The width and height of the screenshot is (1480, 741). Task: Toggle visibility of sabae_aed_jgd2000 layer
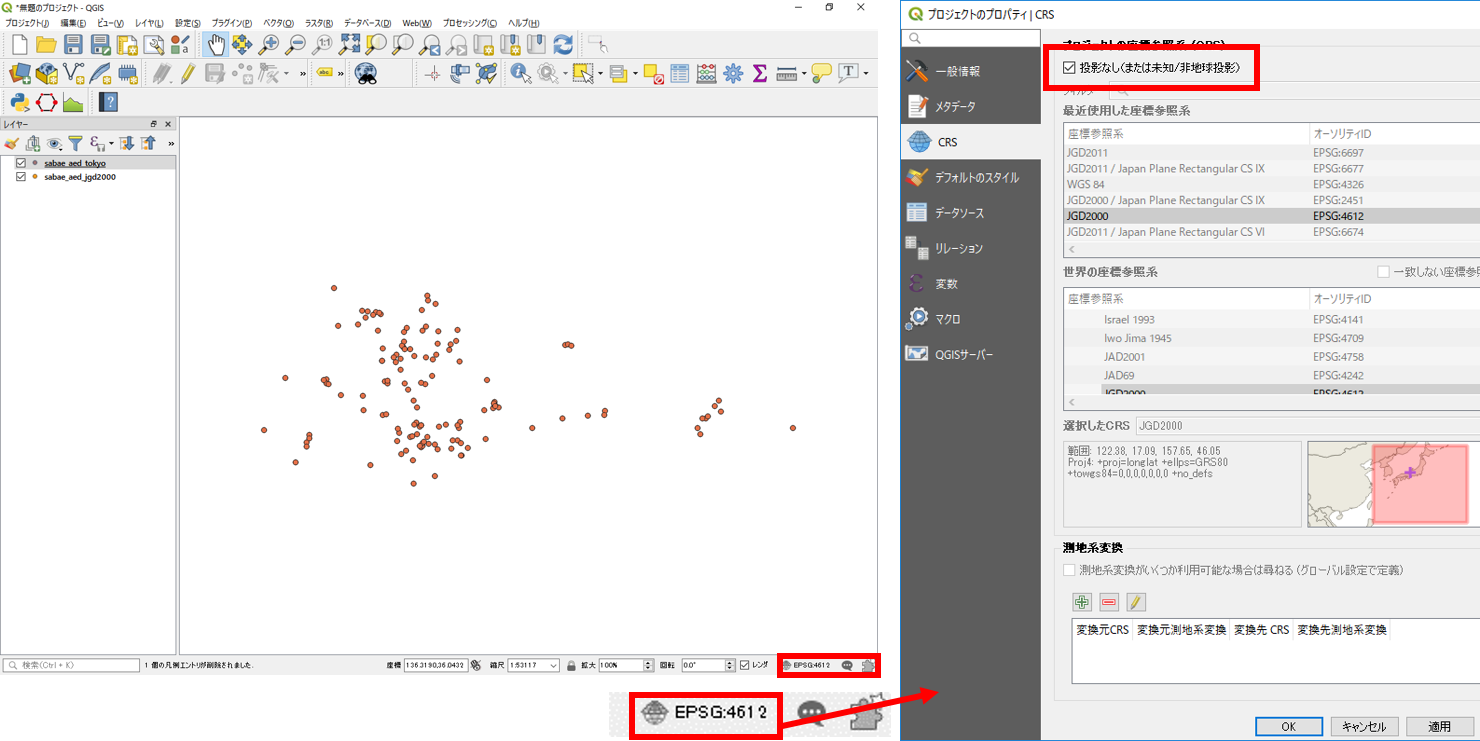pyautogui.click(x=21, y=176)
